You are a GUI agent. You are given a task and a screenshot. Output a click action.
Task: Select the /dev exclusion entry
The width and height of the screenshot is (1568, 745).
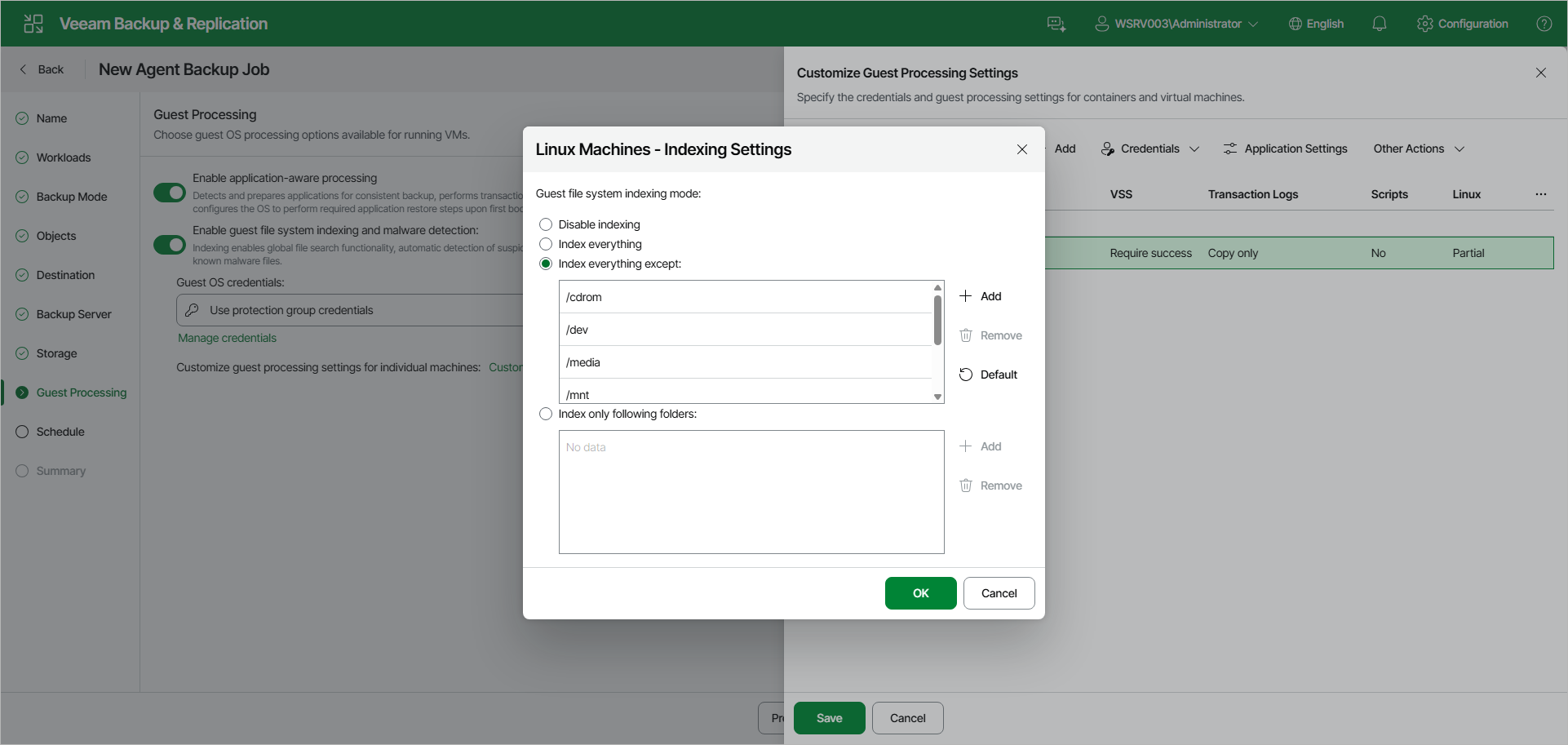point(746,330)
